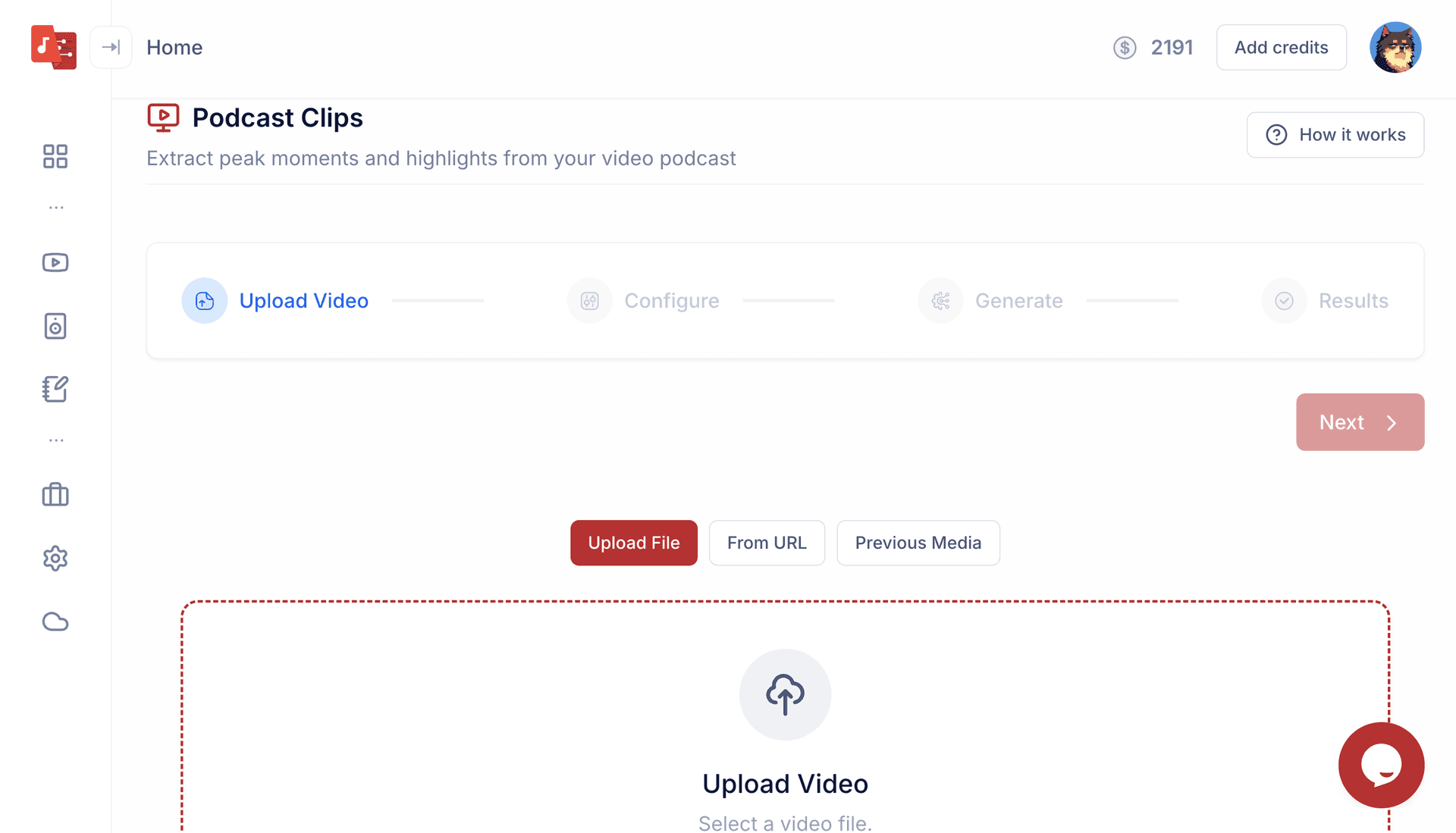
Task: Open How it works help
Action: tap(1335, 135)
